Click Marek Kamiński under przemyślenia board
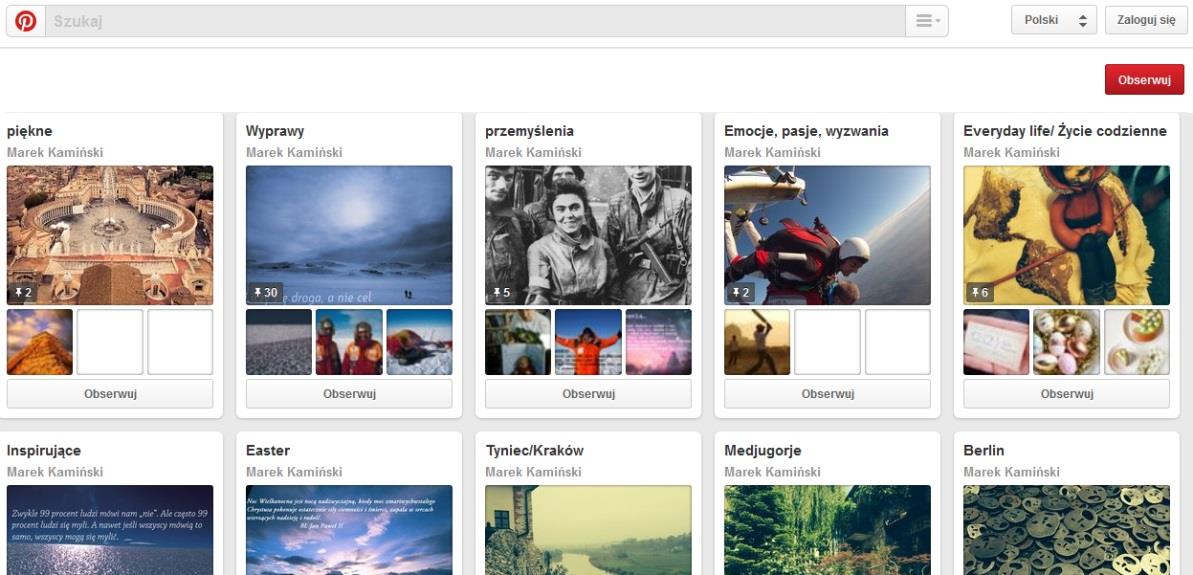This screenshot has width=1193, height=575. [x=533, y=152]
